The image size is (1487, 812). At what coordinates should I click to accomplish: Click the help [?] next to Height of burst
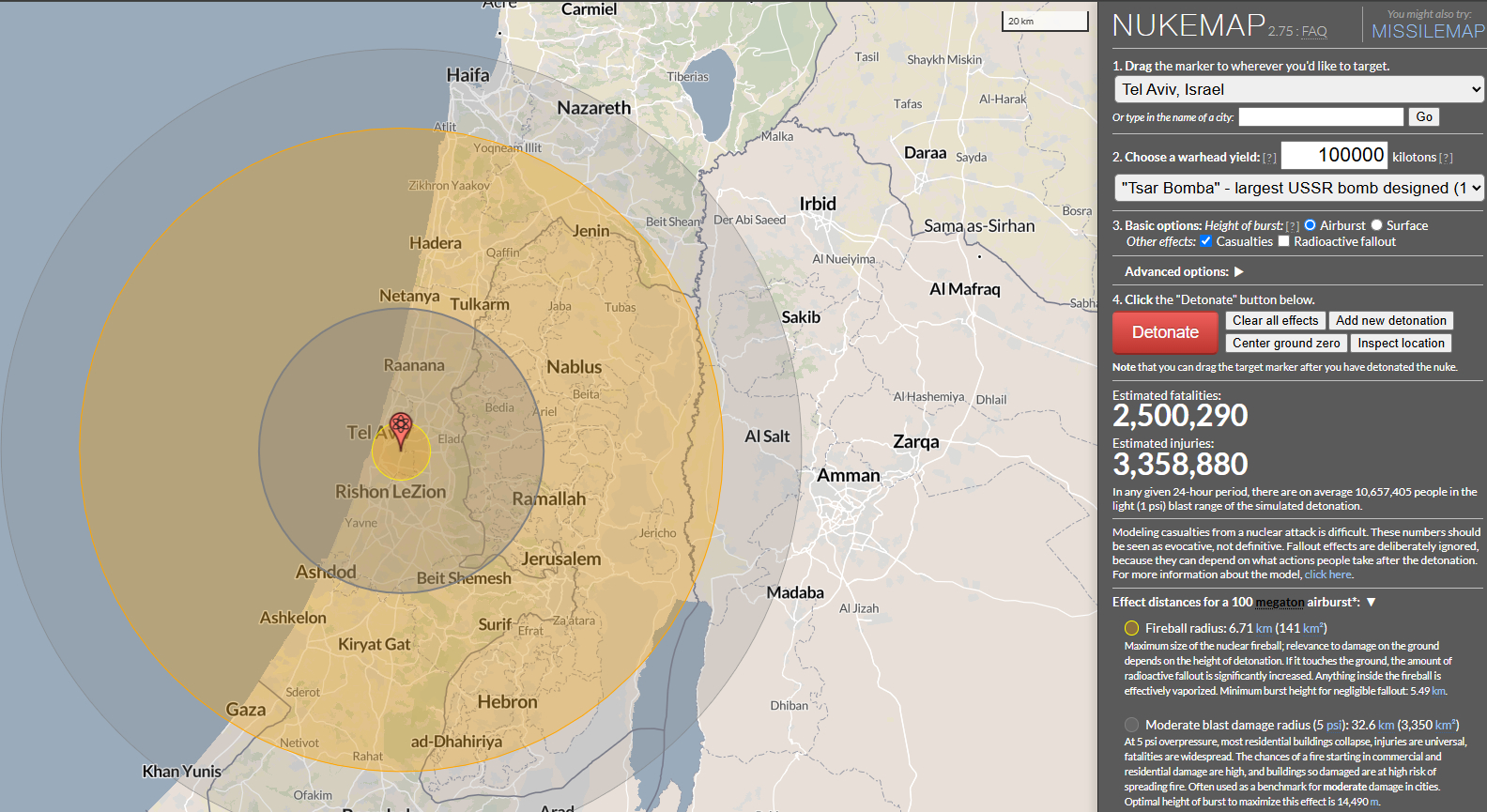[x=1293, y=226]
